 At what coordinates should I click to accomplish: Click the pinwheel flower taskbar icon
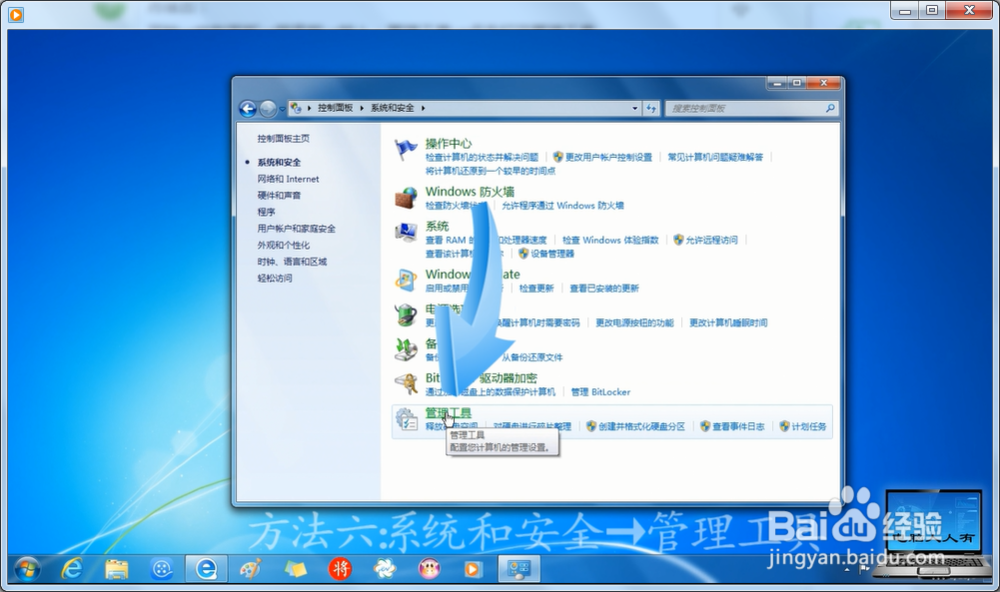click(385, 568)
